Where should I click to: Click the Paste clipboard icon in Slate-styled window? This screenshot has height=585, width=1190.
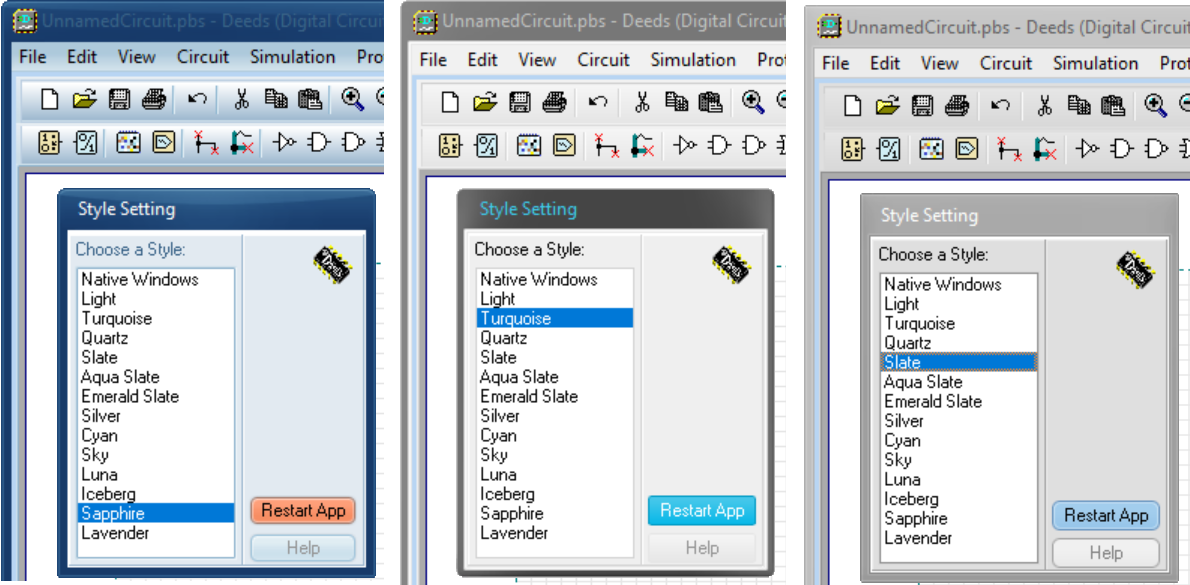(1113, 105)
